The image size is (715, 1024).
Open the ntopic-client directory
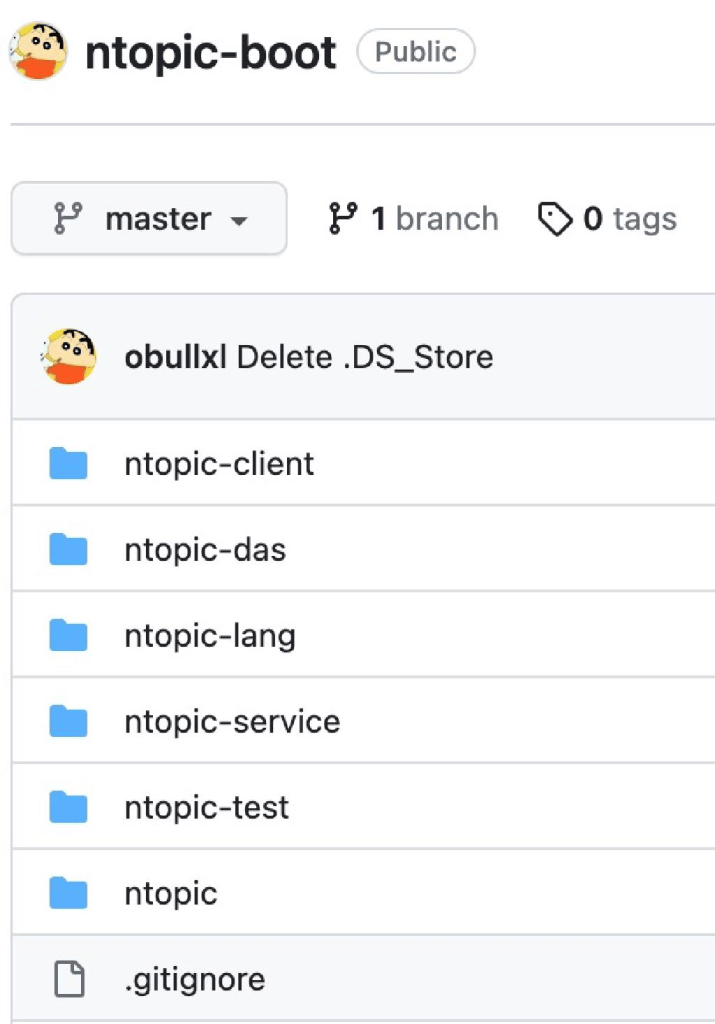click(x=219, y=464)
